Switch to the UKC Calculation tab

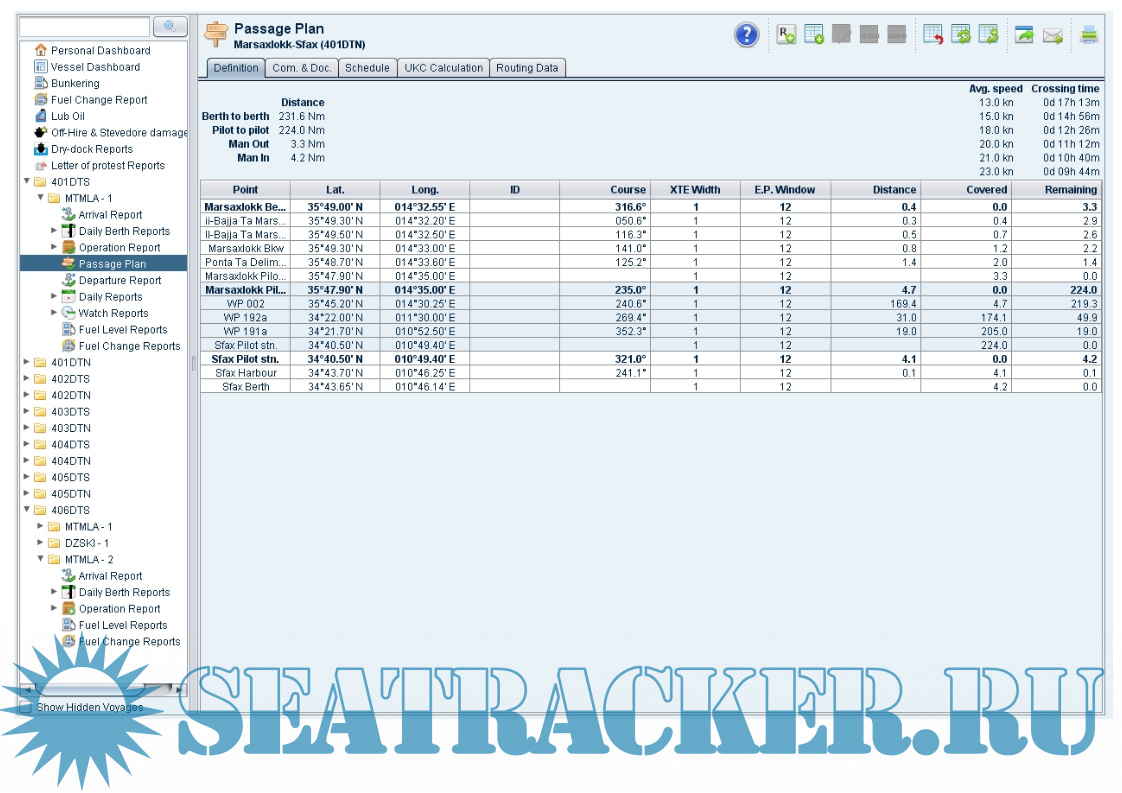click(x=442, y=68)
